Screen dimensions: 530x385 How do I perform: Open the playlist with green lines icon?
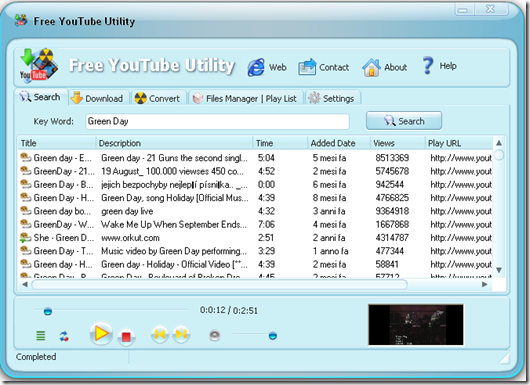[41, 336]
